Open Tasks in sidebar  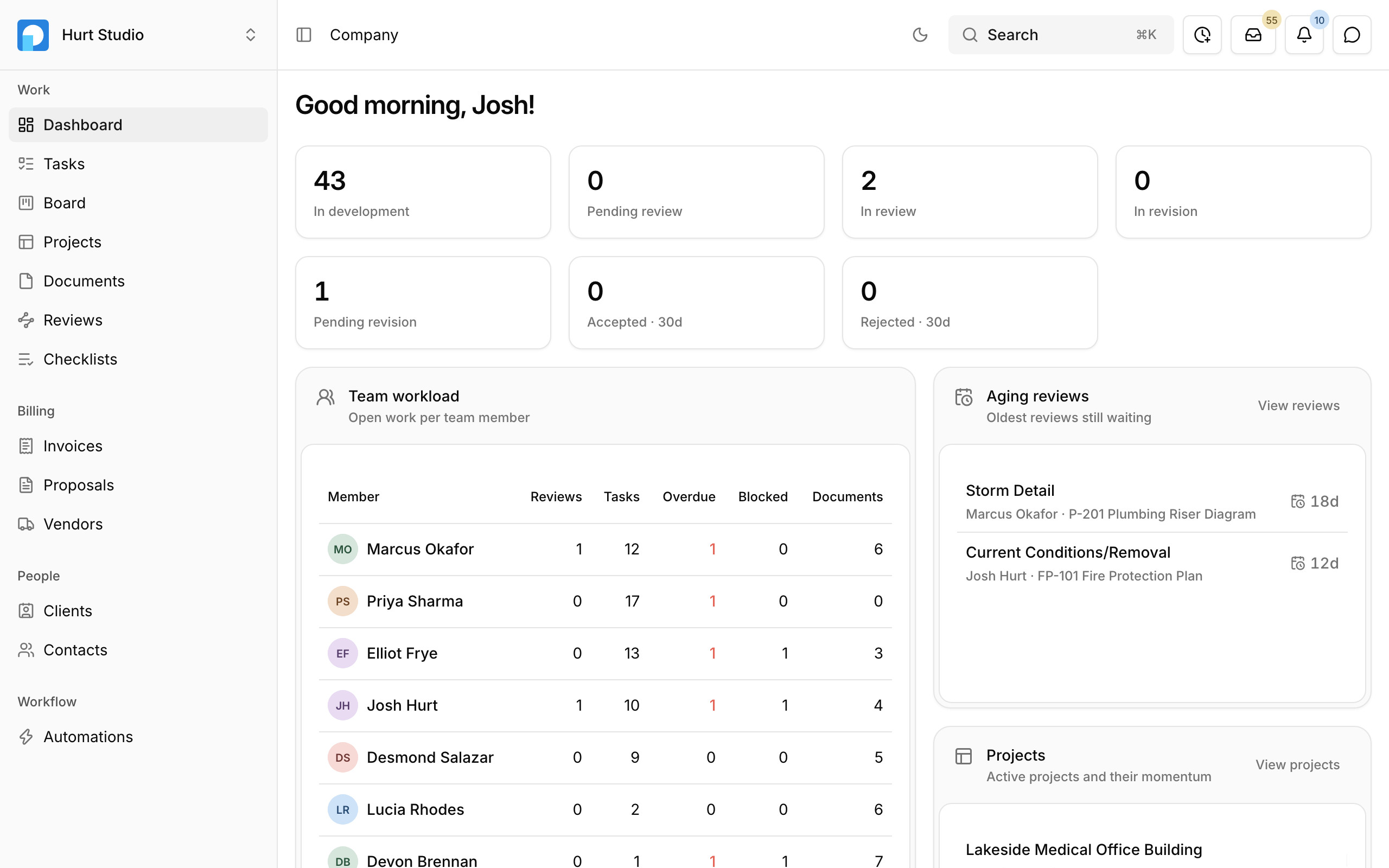pos(138,164)
